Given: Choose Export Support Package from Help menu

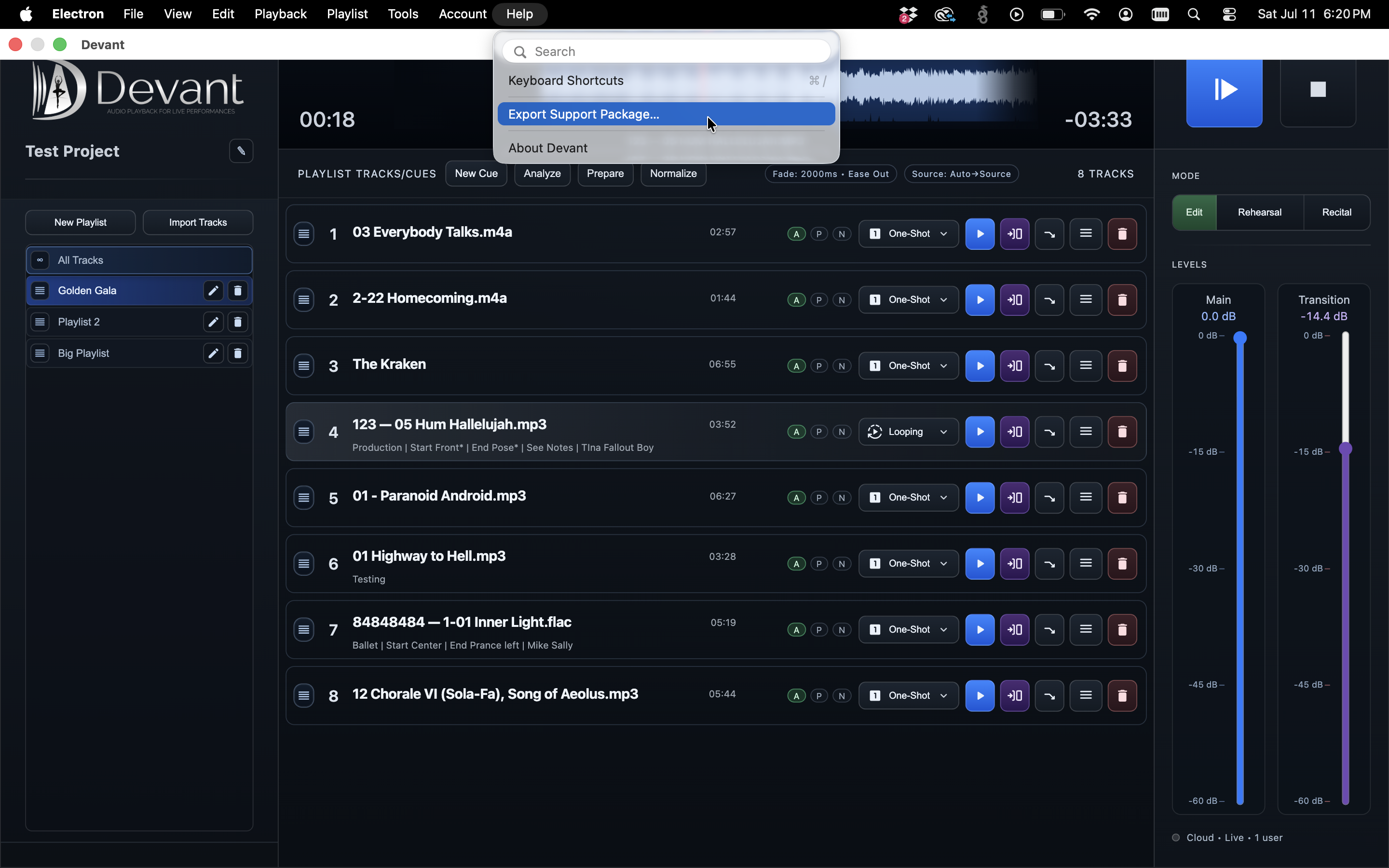Looking at the screenshot, I should pos(666,114).
